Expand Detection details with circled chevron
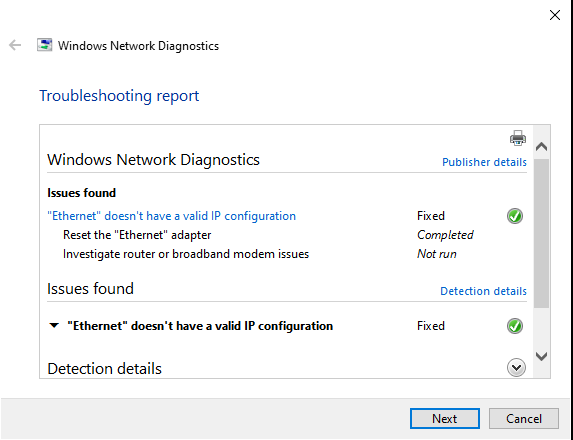This screenshot has height=440, width=573. point(516,368)
